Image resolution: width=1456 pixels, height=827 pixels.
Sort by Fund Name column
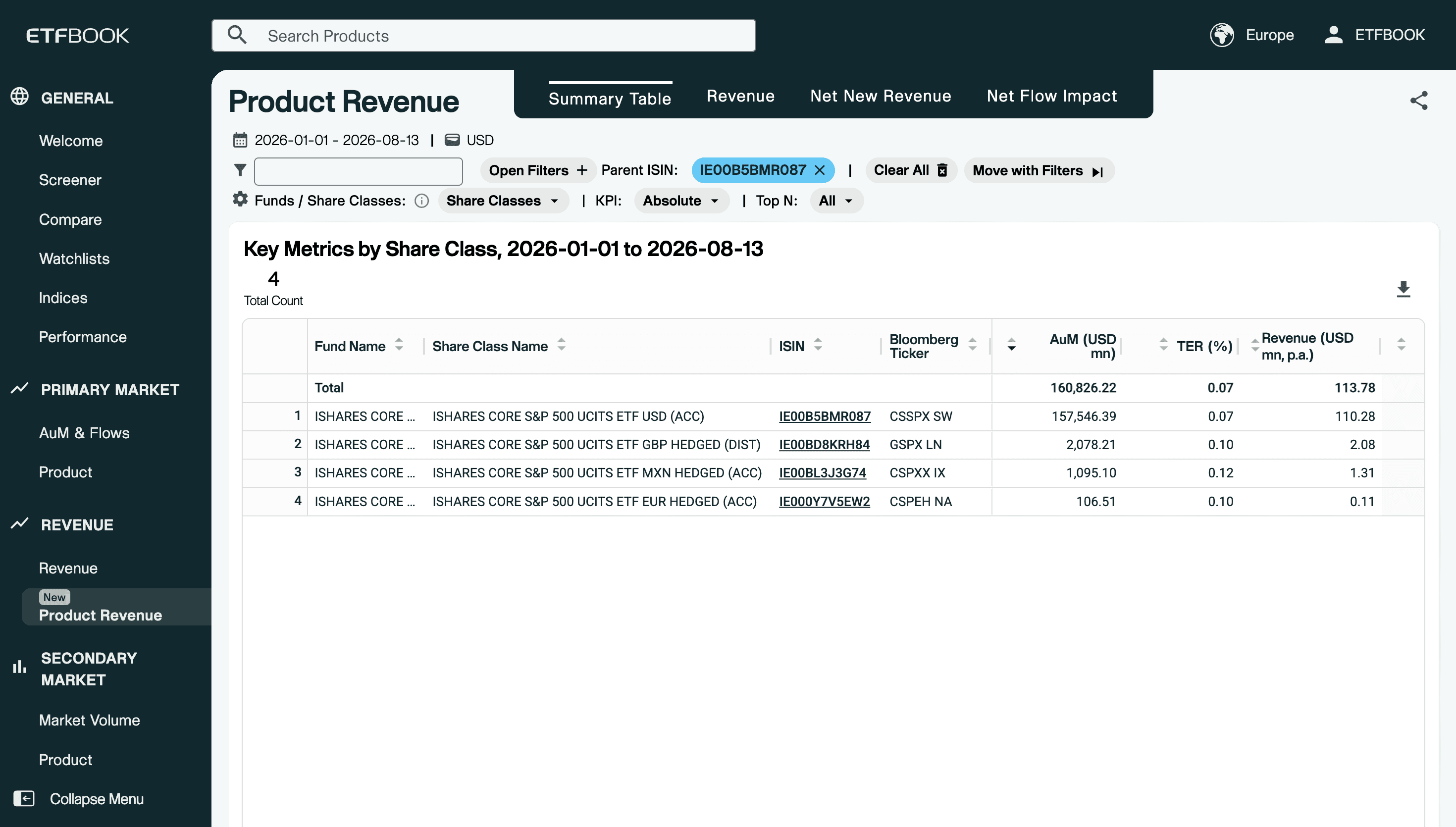pos(399,345)
